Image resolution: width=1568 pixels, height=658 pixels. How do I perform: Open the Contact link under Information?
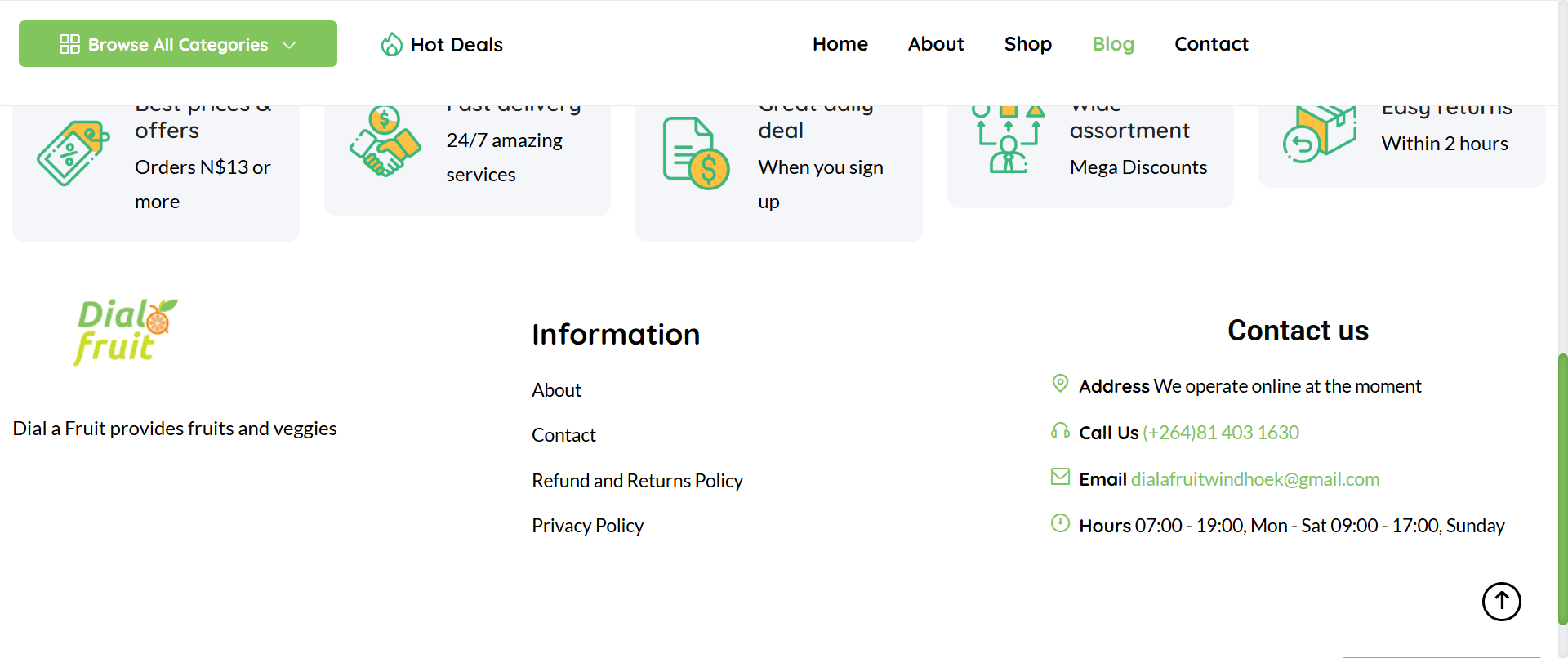click(x=563, y=435)
